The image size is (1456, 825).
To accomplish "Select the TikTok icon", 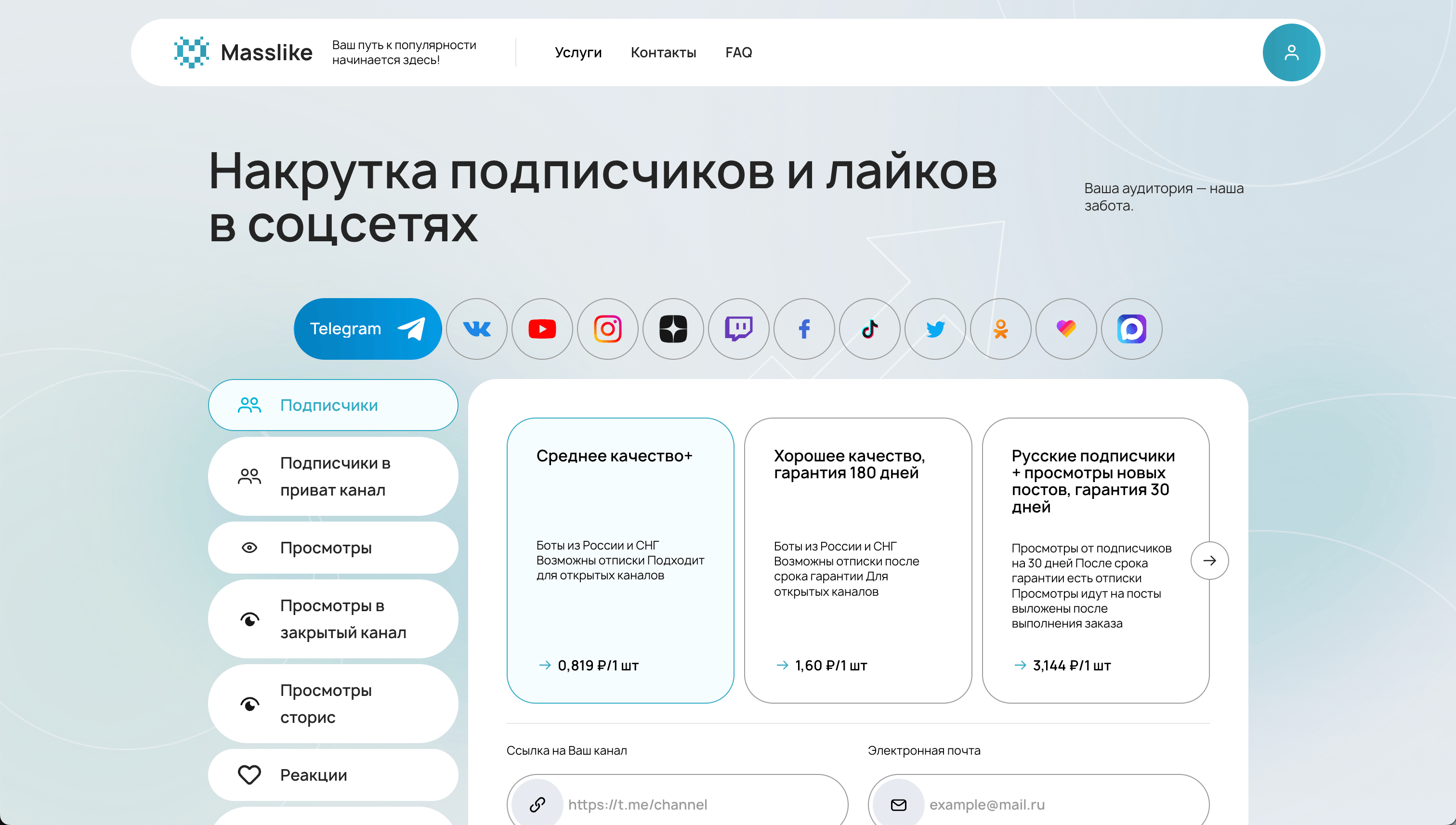I will click(x=870, y=328).
